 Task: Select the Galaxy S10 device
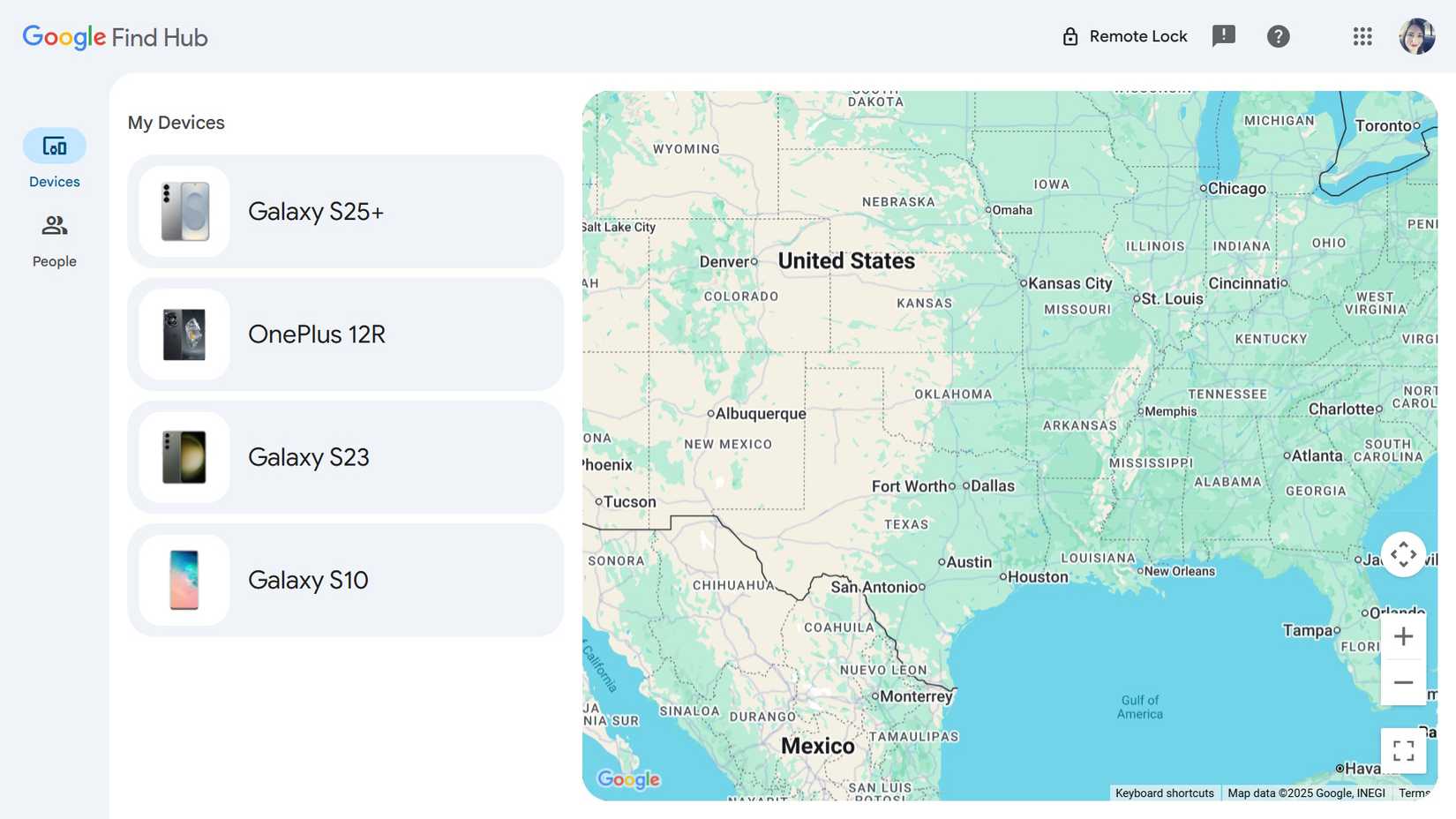pos(346,579)
